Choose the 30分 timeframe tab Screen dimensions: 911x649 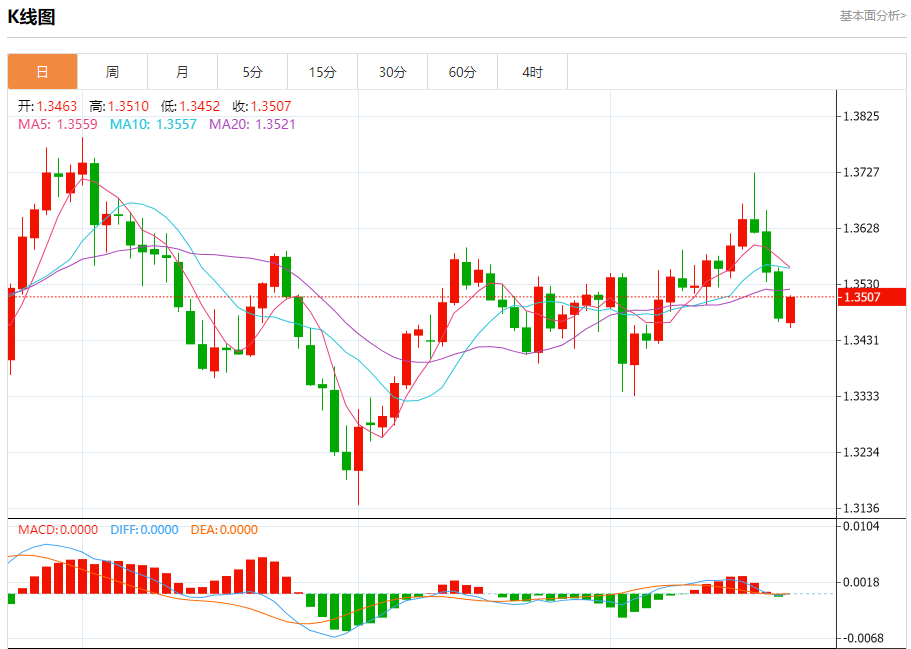pos(392,72)
